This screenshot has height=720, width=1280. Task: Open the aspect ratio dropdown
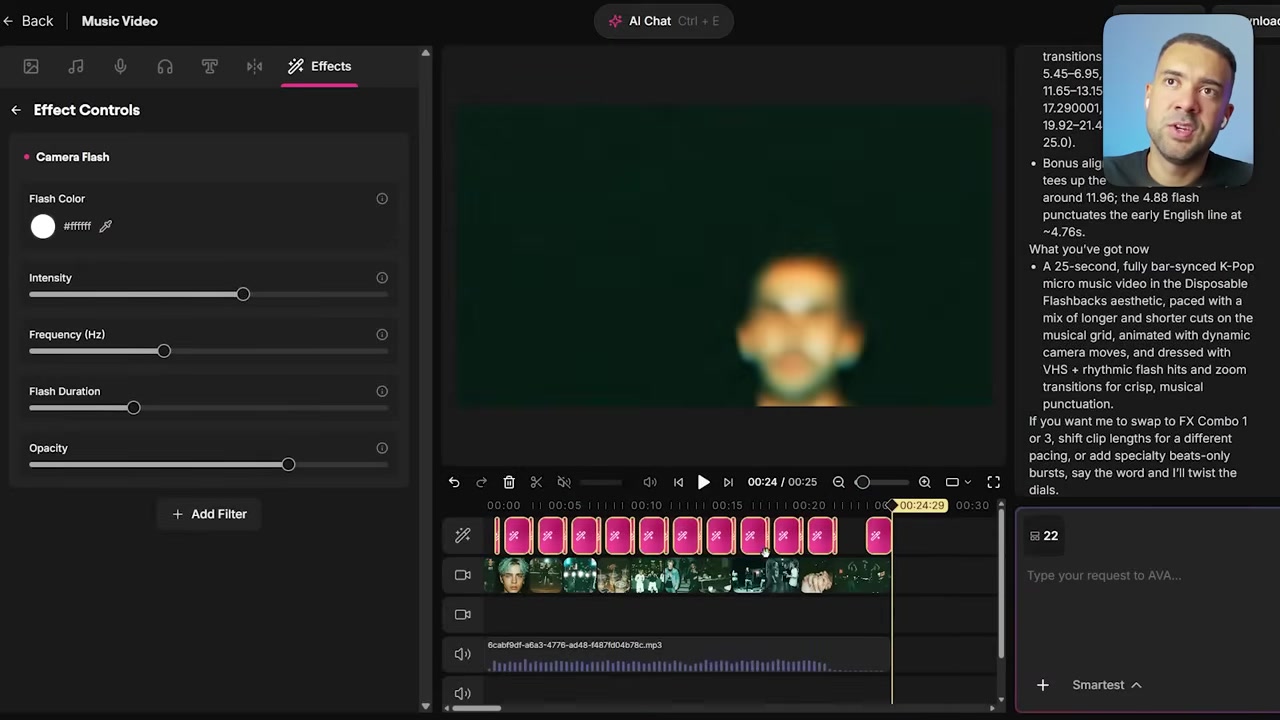(958, 482)
